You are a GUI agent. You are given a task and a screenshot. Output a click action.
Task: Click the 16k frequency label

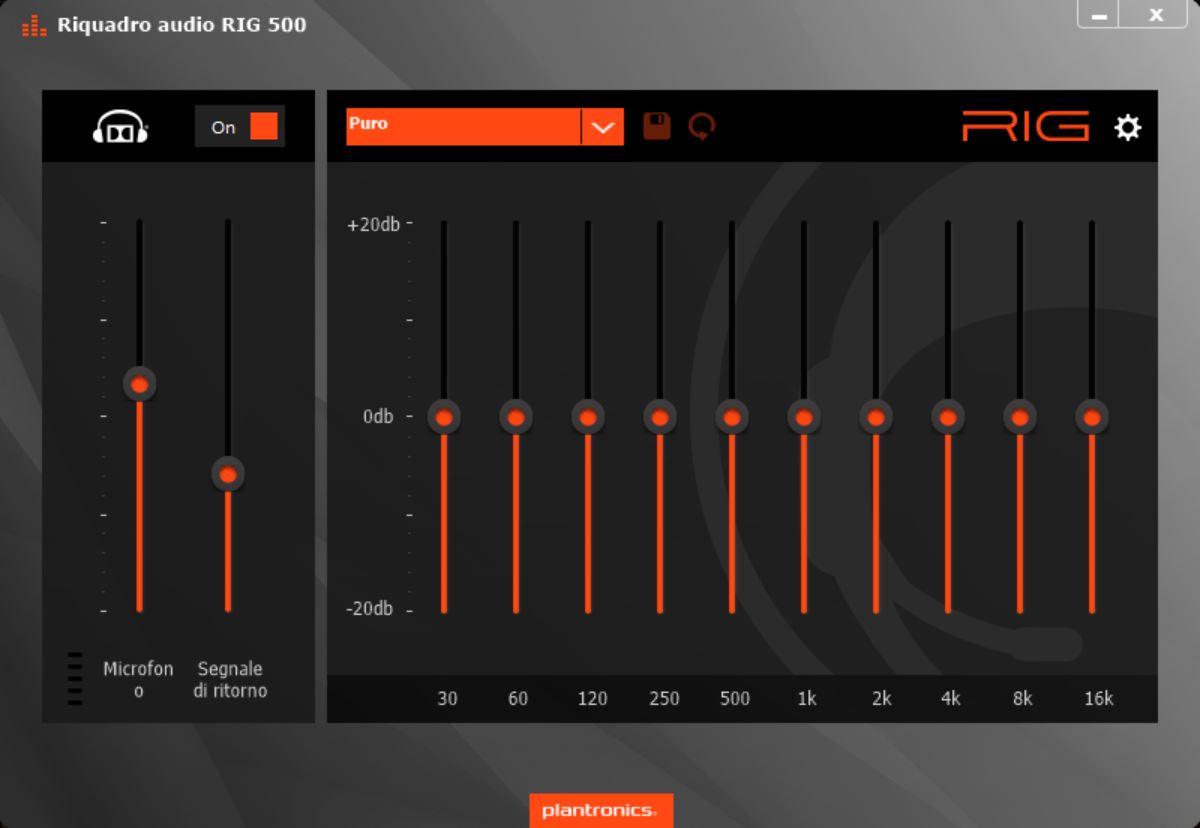(1098, 698)
